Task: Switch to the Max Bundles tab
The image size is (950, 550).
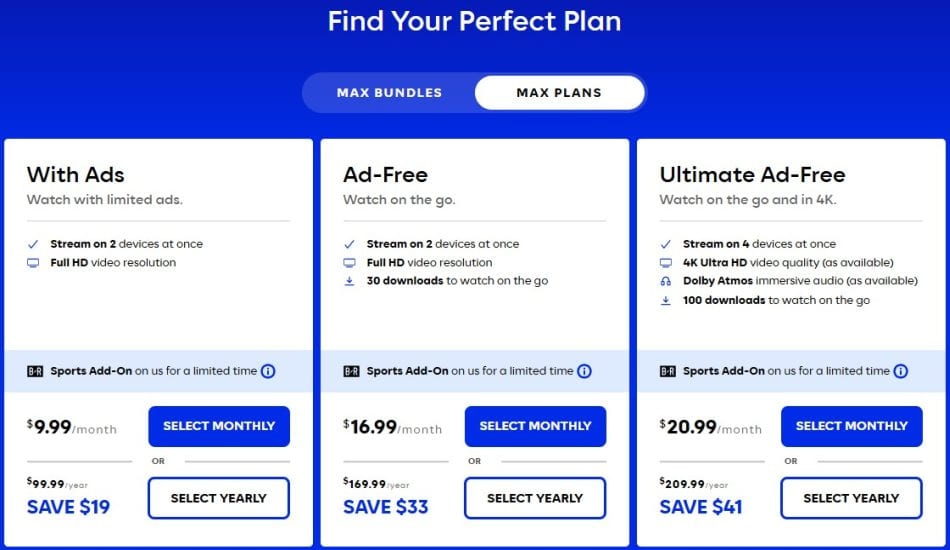Action: pyautogui.click(x=389, y=93)
